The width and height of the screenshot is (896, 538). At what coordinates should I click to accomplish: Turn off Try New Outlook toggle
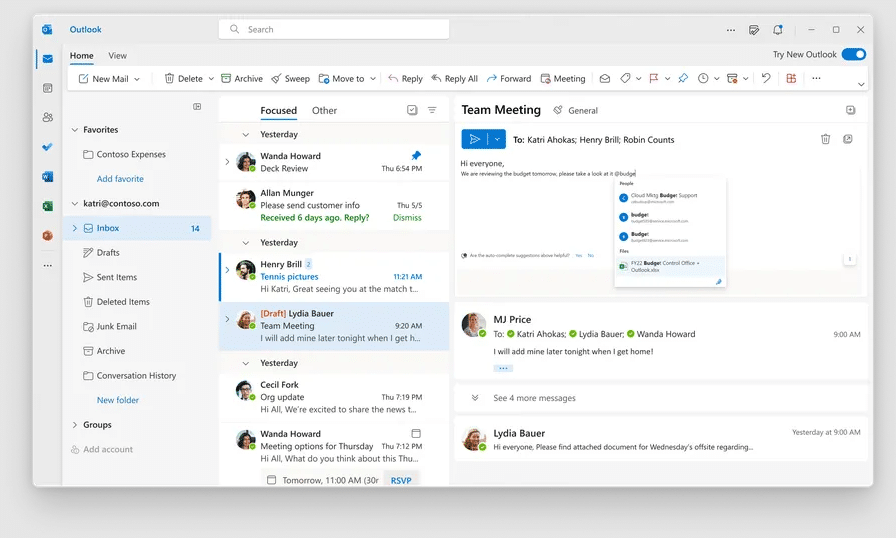pyautogui.click(x=854, y=54)
